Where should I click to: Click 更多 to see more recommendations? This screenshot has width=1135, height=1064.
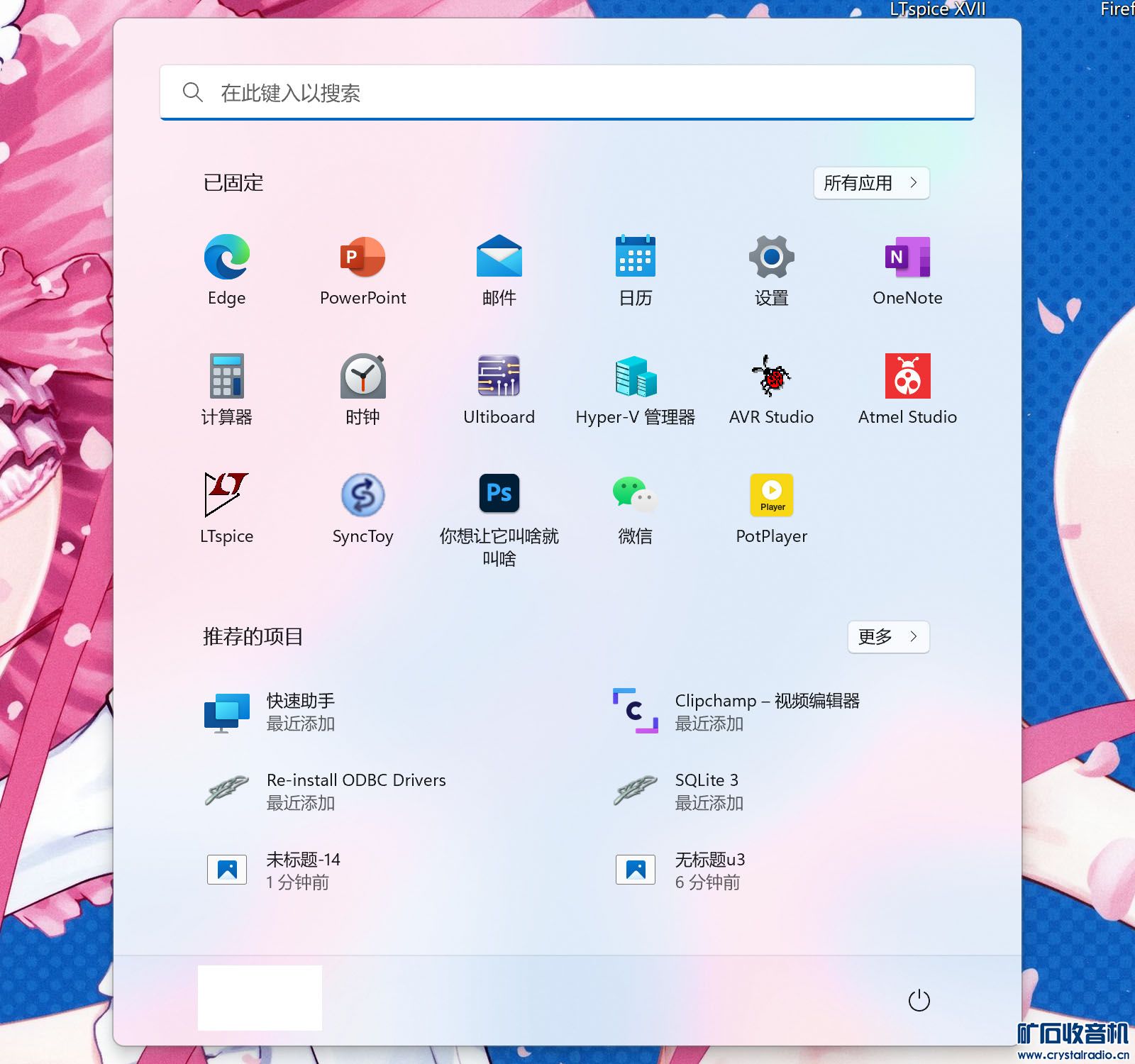coord(888,637)
